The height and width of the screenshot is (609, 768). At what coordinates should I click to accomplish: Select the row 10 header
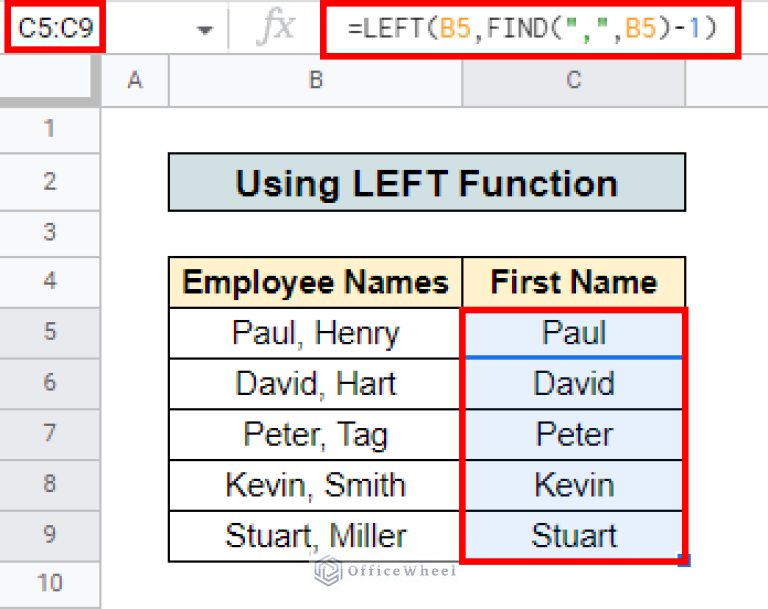(x=50, y=583)
